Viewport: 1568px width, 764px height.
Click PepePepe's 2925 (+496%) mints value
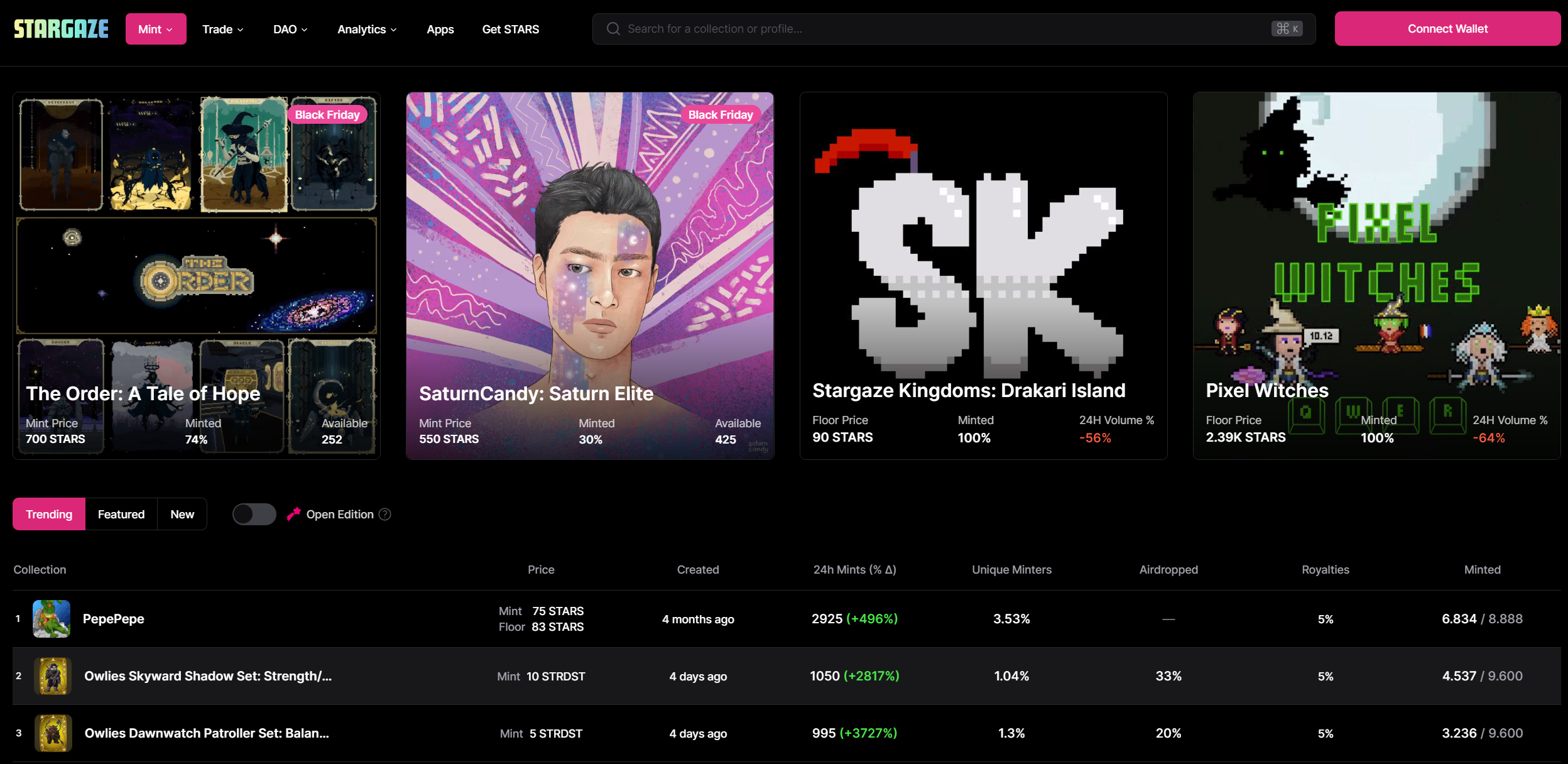(x=855, y=619)
